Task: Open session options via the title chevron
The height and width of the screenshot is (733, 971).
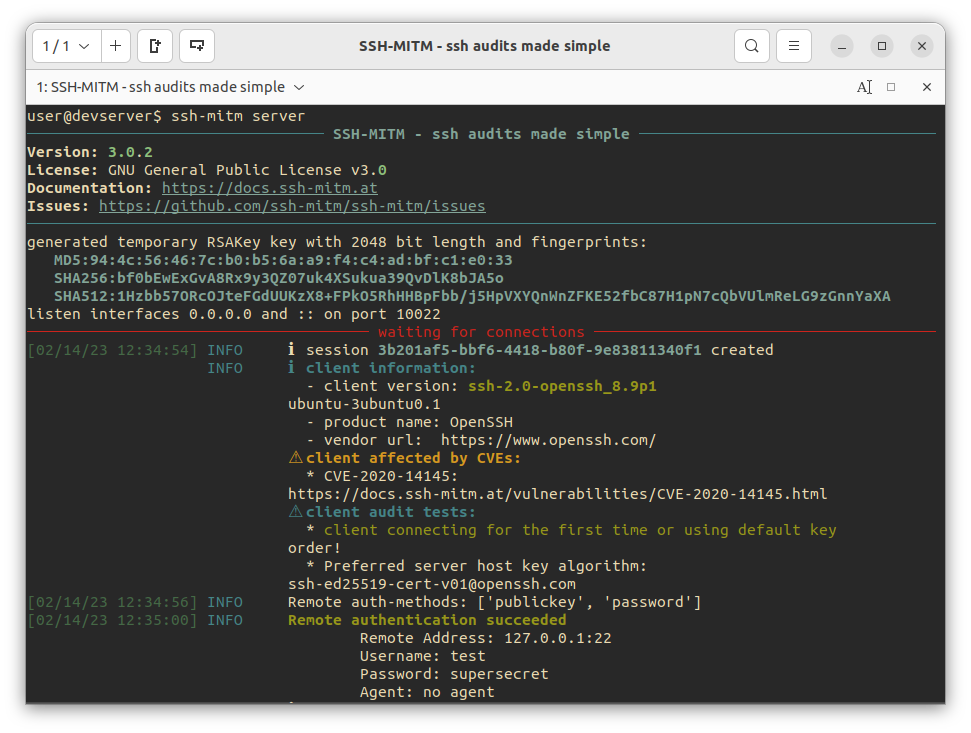Action: (299, 87)
